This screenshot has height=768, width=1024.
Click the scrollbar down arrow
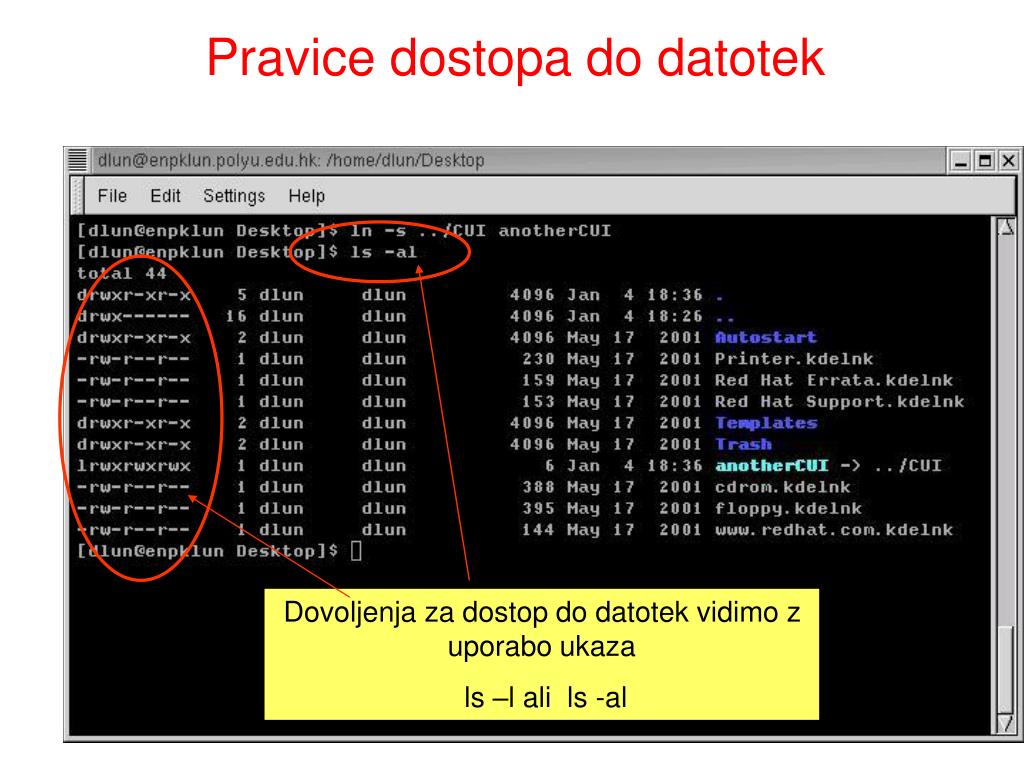[x=1006, y=723]
